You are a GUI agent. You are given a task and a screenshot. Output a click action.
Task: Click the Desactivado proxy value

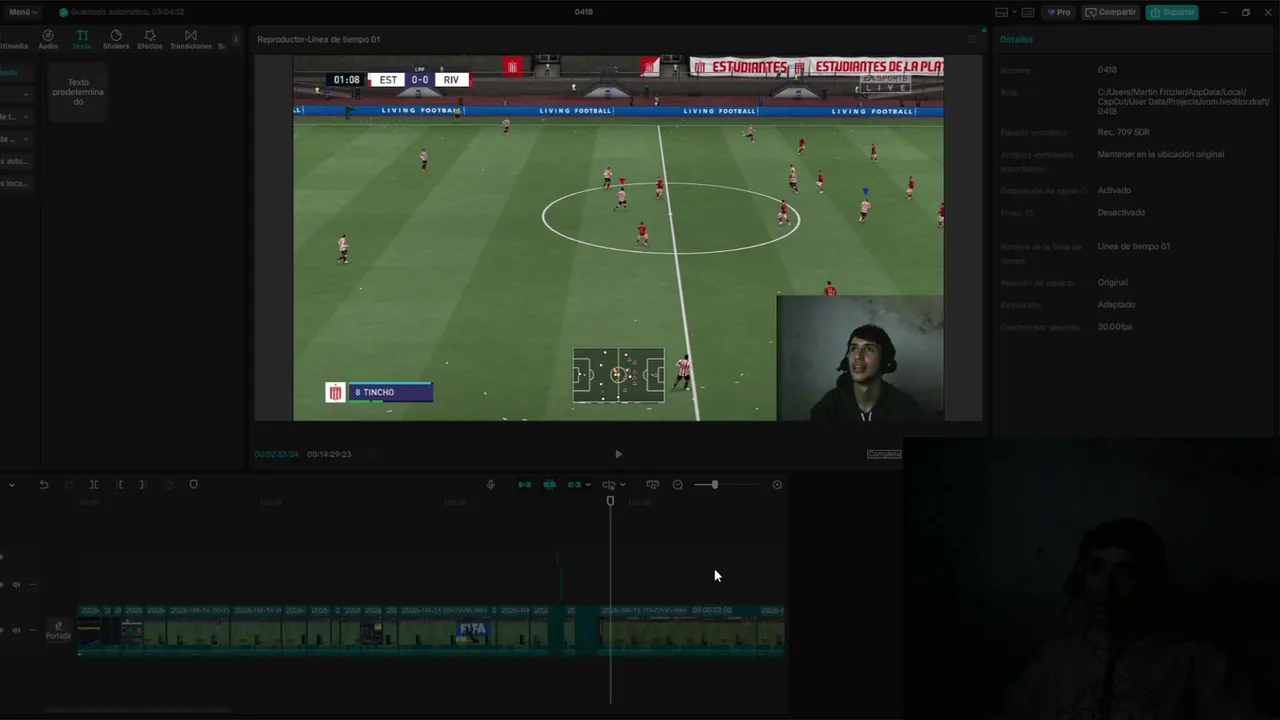point(1121,212)
